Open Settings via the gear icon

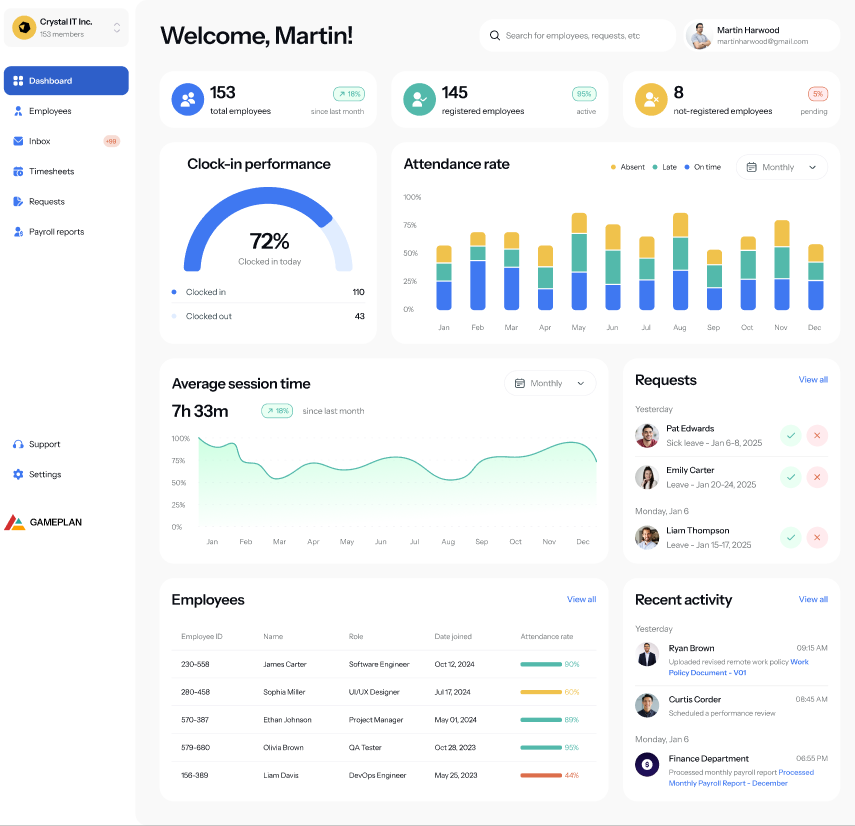[18, 474]
